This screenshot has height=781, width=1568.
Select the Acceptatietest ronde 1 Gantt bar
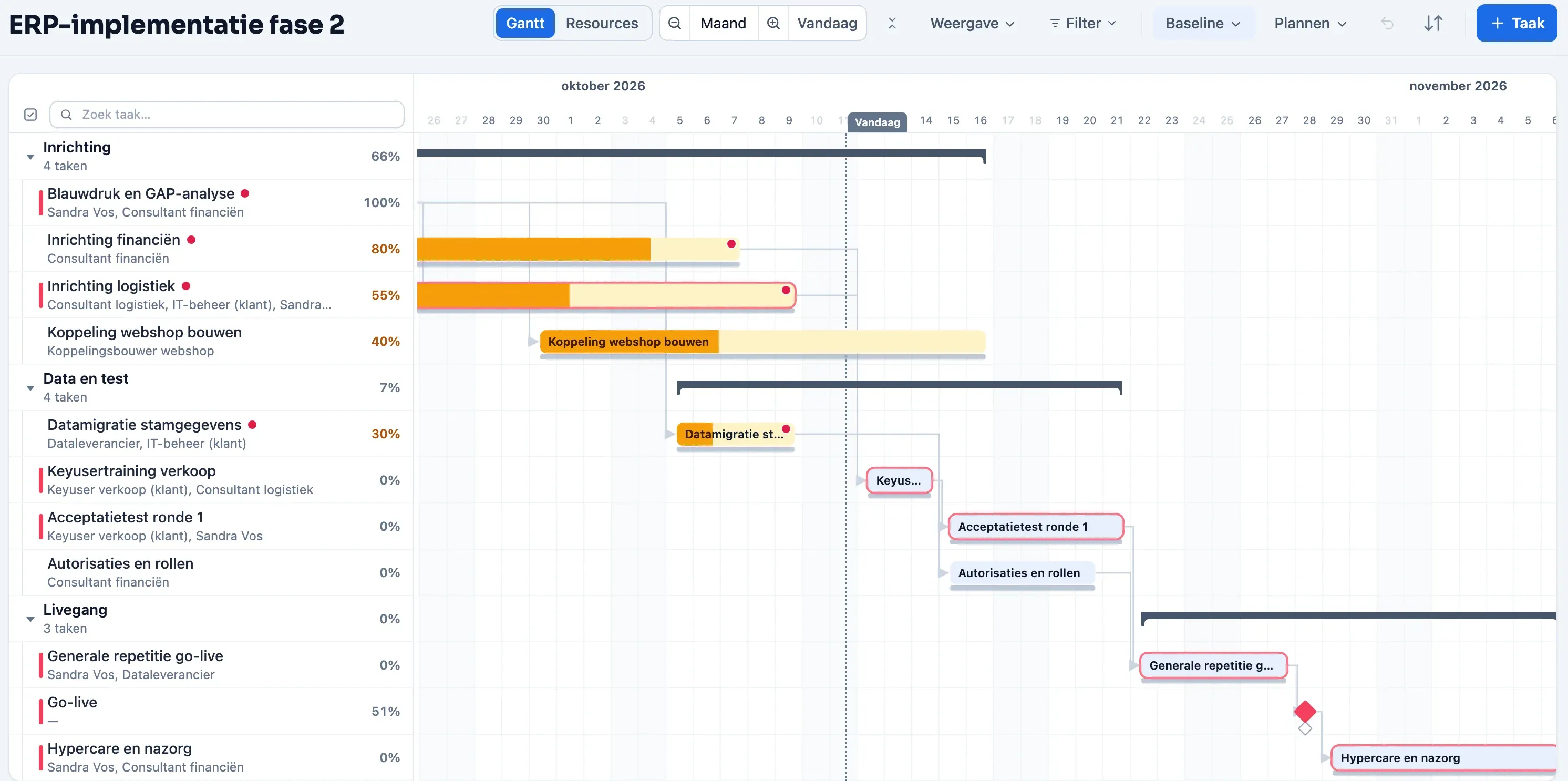(1036, 527)
